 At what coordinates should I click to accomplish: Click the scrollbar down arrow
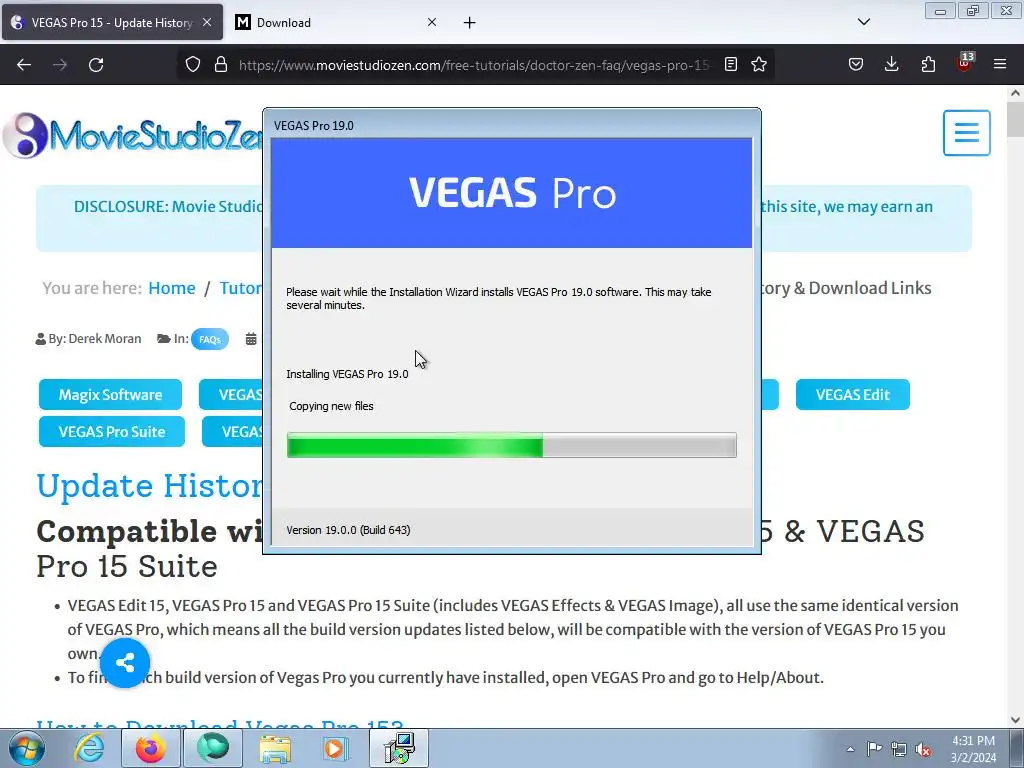click(x=1015, y=720)
